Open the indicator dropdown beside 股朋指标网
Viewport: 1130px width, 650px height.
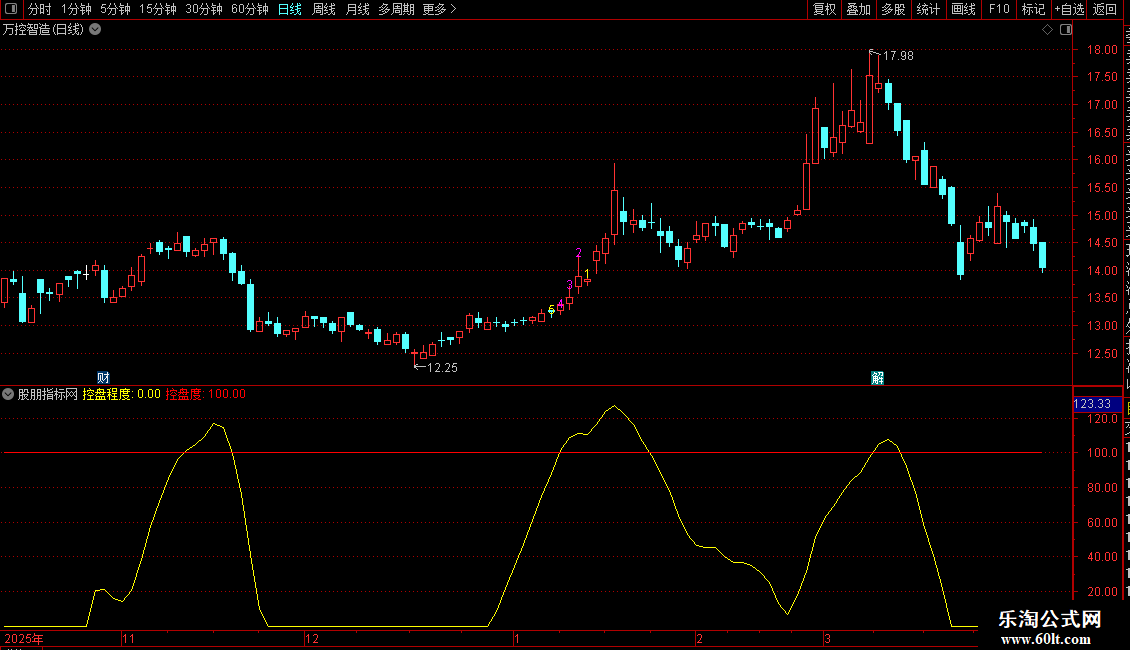[x=8, y=394]
